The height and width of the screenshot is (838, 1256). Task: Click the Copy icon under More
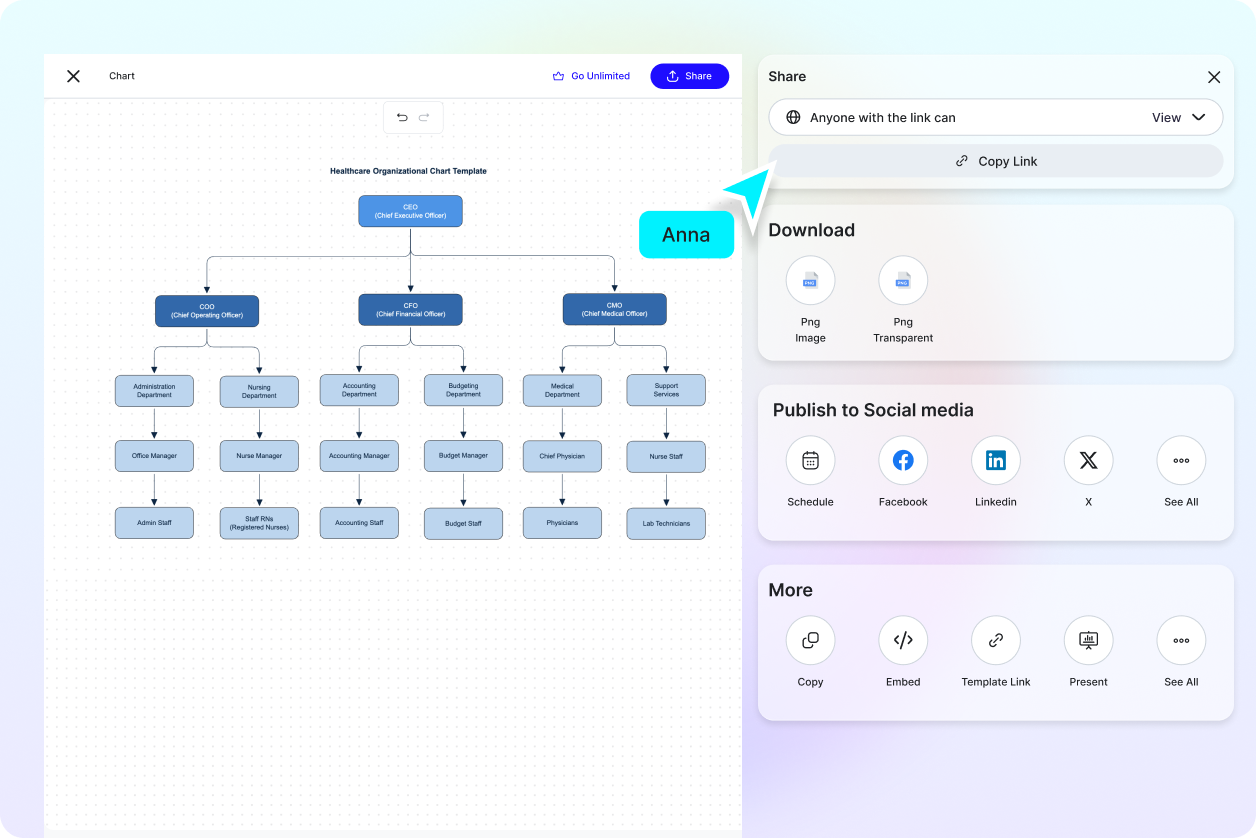point(810,640)
